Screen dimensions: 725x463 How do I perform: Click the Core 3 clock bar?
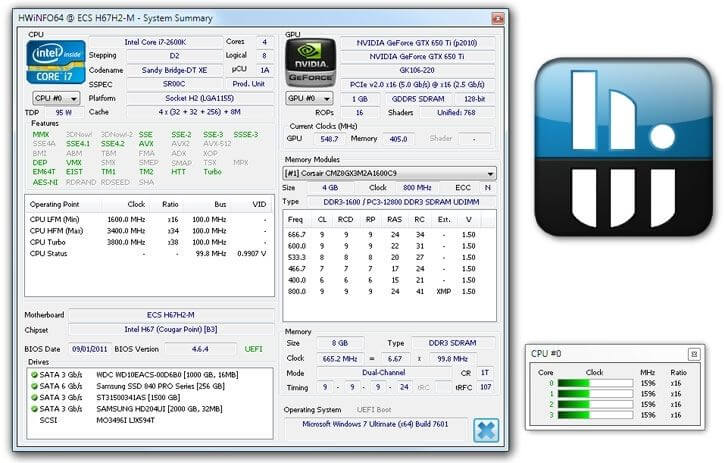593,415
